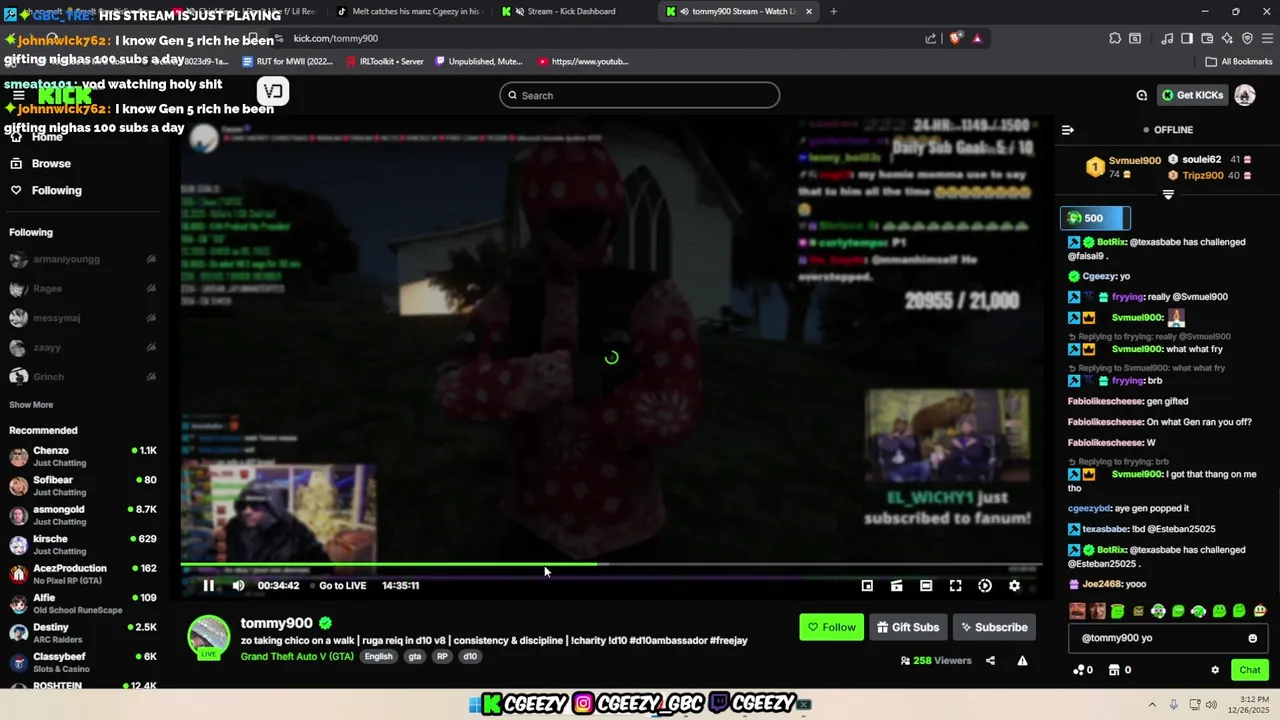
Task: Open the profile avatar menu
Action: 1245,95
